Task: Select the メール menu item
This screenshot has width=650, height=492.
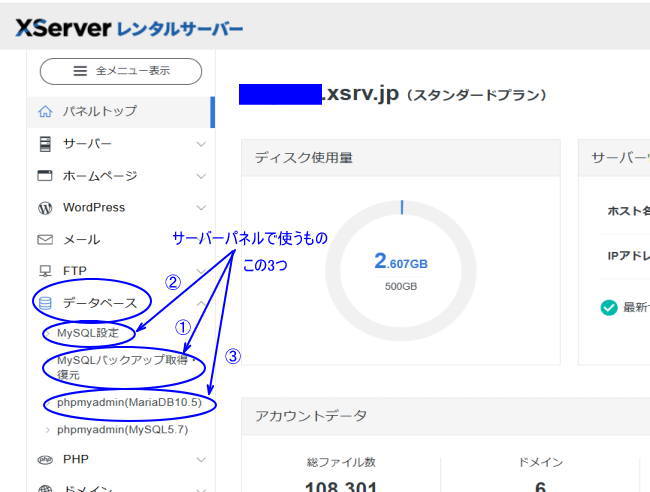Action: [x=81, y=240]
